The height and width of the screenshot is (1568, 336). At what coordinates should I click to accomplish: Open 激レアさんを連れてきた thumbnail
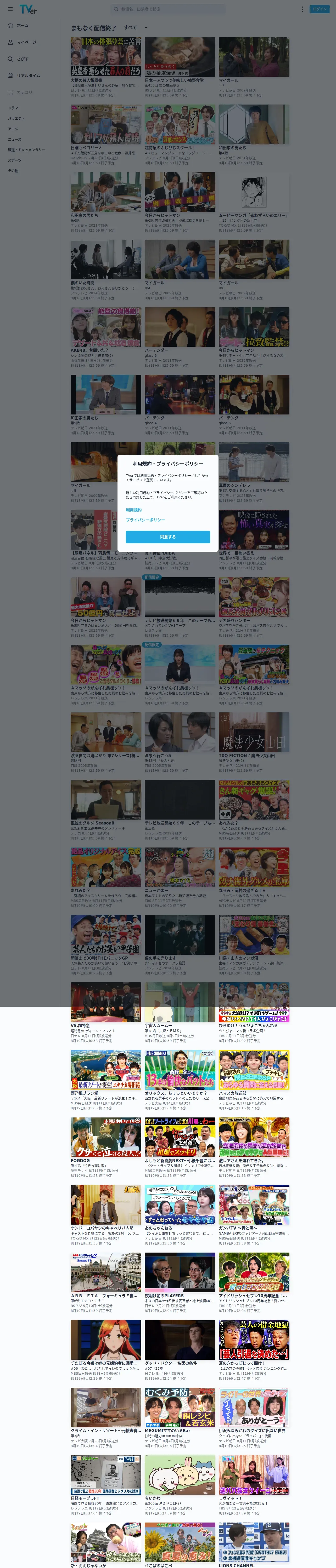pyautogui.click(x=254, y=1138)
